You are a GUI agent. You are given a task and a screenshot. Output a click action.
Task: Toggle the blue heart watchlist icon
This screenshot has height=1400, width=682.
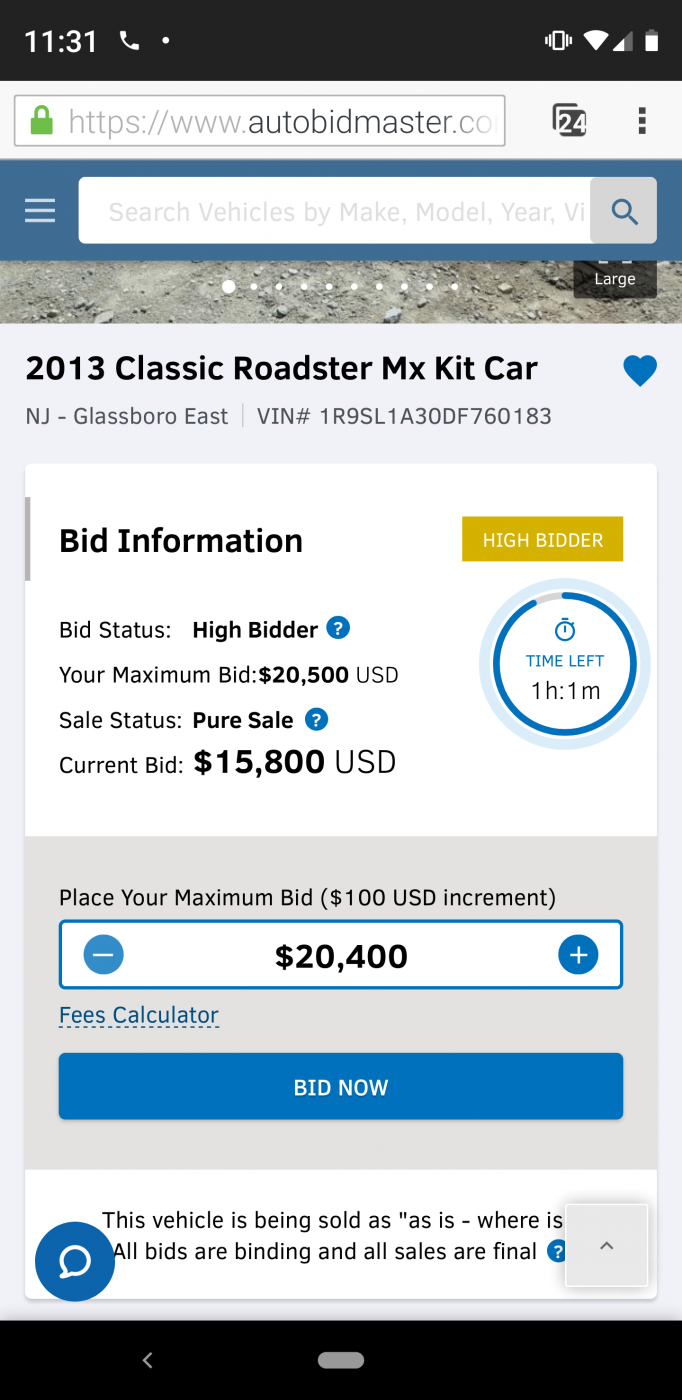(640, 371)
